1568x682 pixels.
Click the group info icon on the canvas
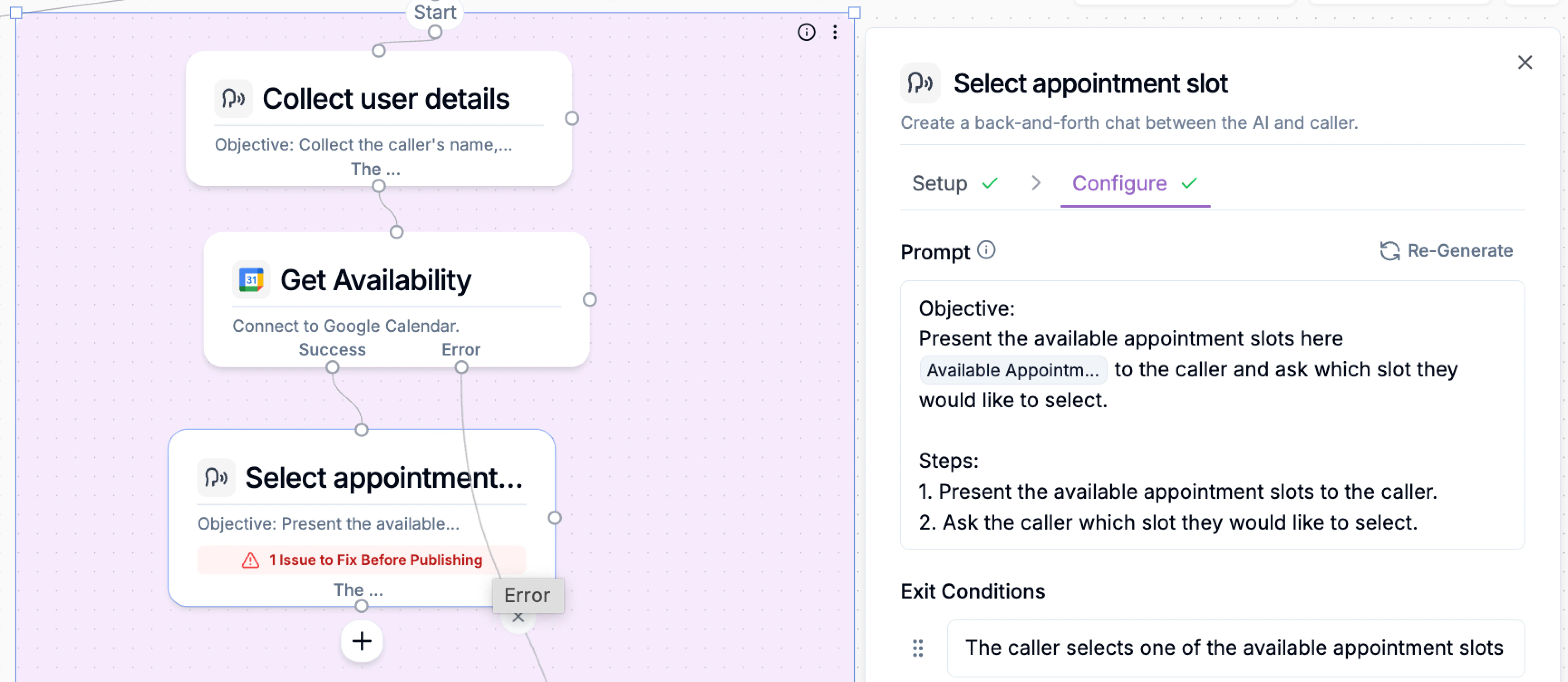(806, 32)
